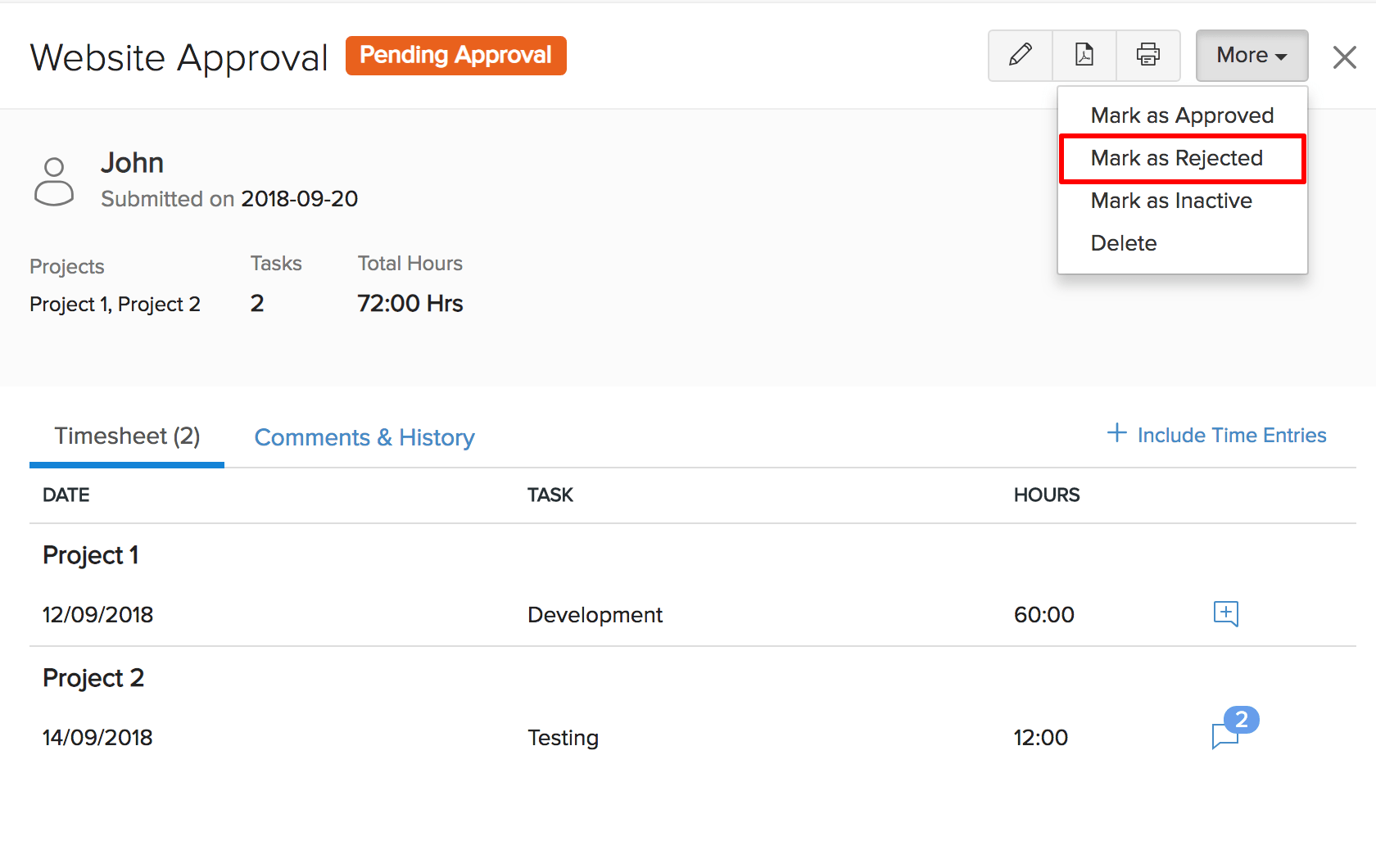The image size is (1376, 868).
Task: Select Mark as Inactive
Action: pos(1170,201)
